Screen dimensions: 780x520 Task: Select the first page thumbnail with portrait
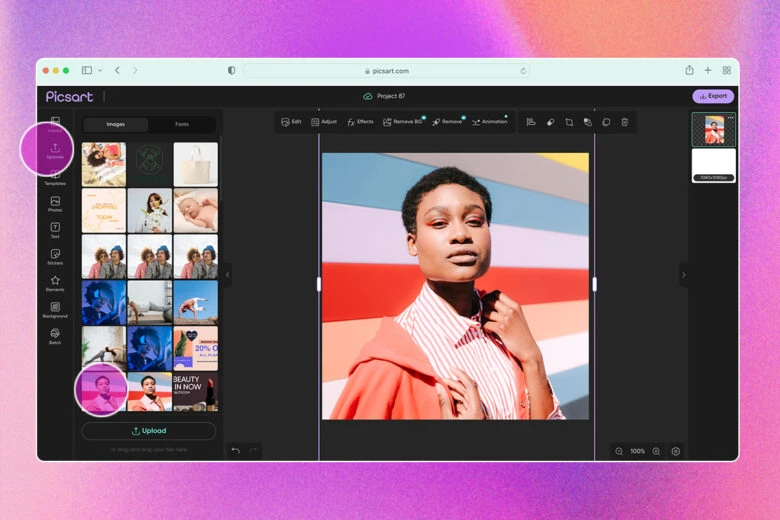[713, 130]
